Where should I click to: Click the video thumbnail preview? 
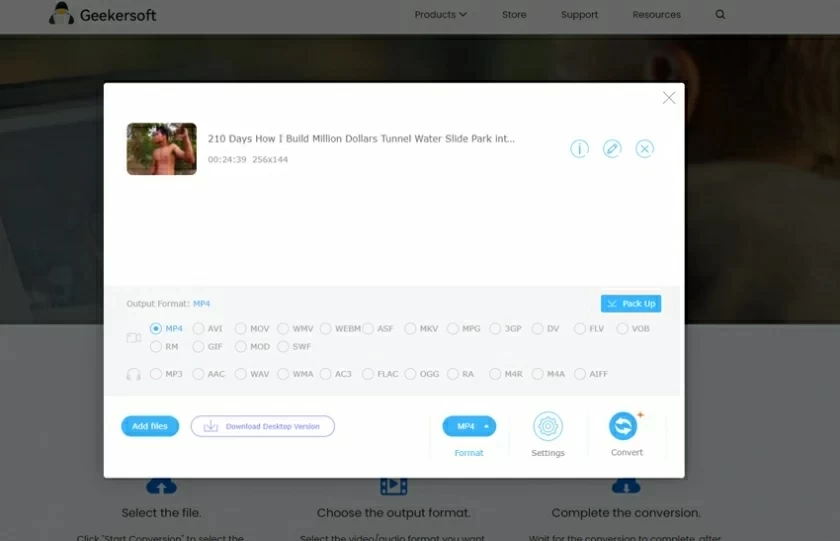pyautogui.click(x=162, y=149)
